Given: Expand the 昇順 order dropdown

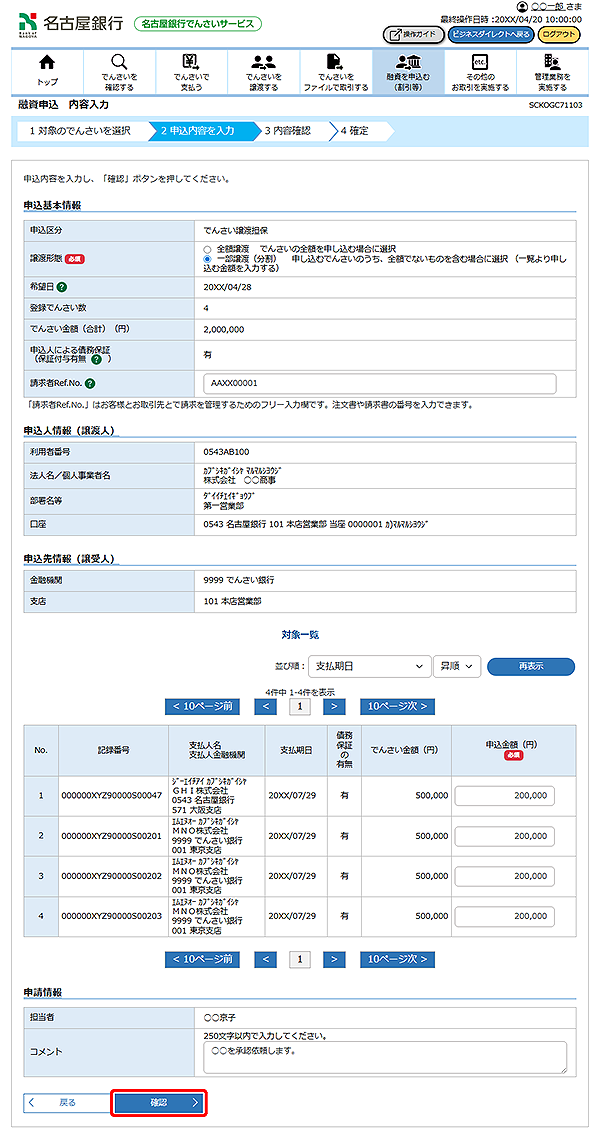Looking at the screenshot, I should coord(458,666).
